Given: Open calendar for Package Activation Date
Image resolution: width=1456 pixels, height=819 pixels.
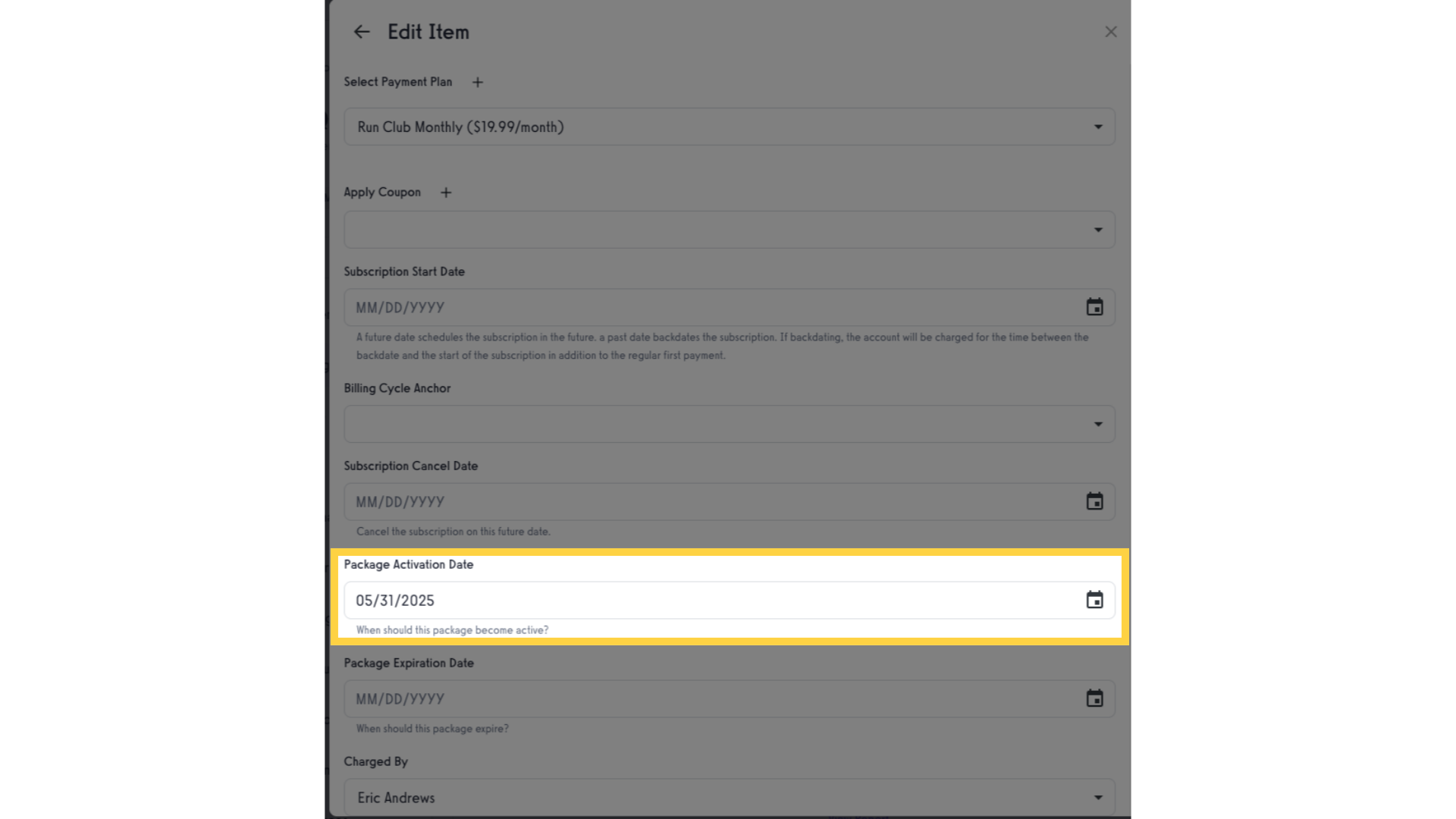Looking at the screenshot, I should point(1094,600).
